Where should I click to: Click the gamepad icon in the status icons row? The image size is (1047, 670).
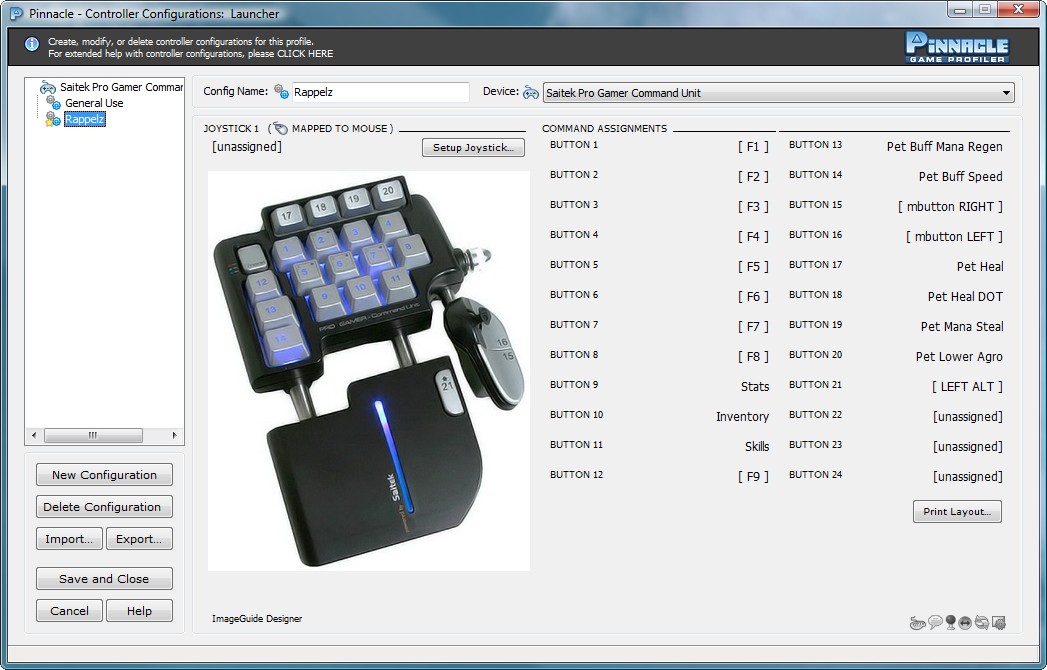click(x=918, y=623)
